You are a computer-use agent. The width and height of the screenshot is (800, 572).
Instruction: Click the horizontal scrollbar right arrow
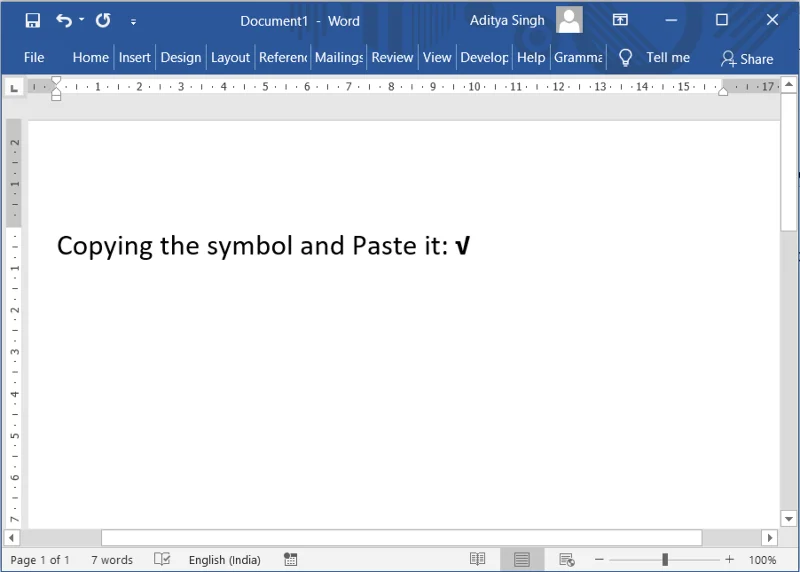770,537
